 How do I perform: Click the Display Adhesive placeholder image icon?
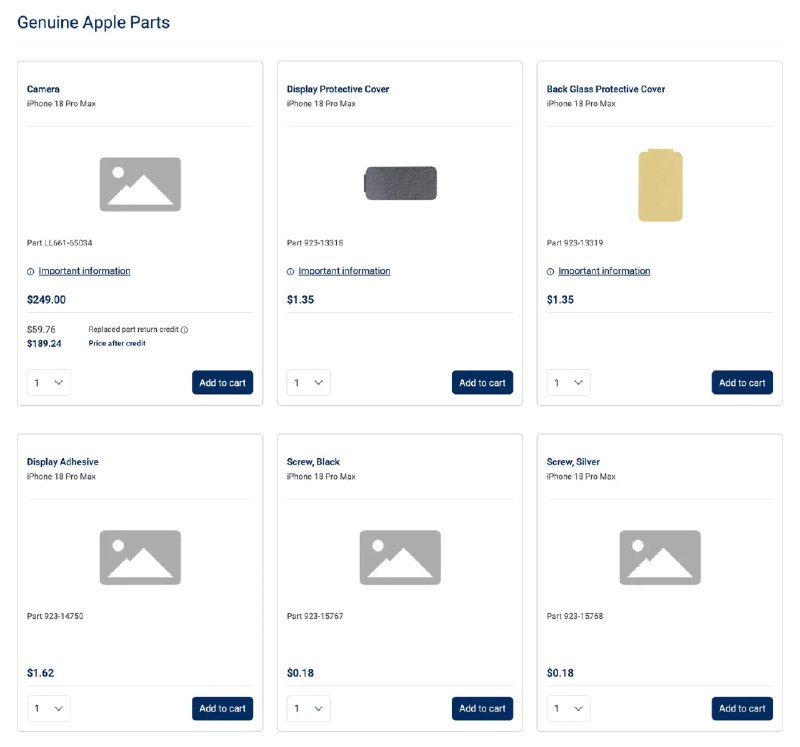tap(140, 557)
